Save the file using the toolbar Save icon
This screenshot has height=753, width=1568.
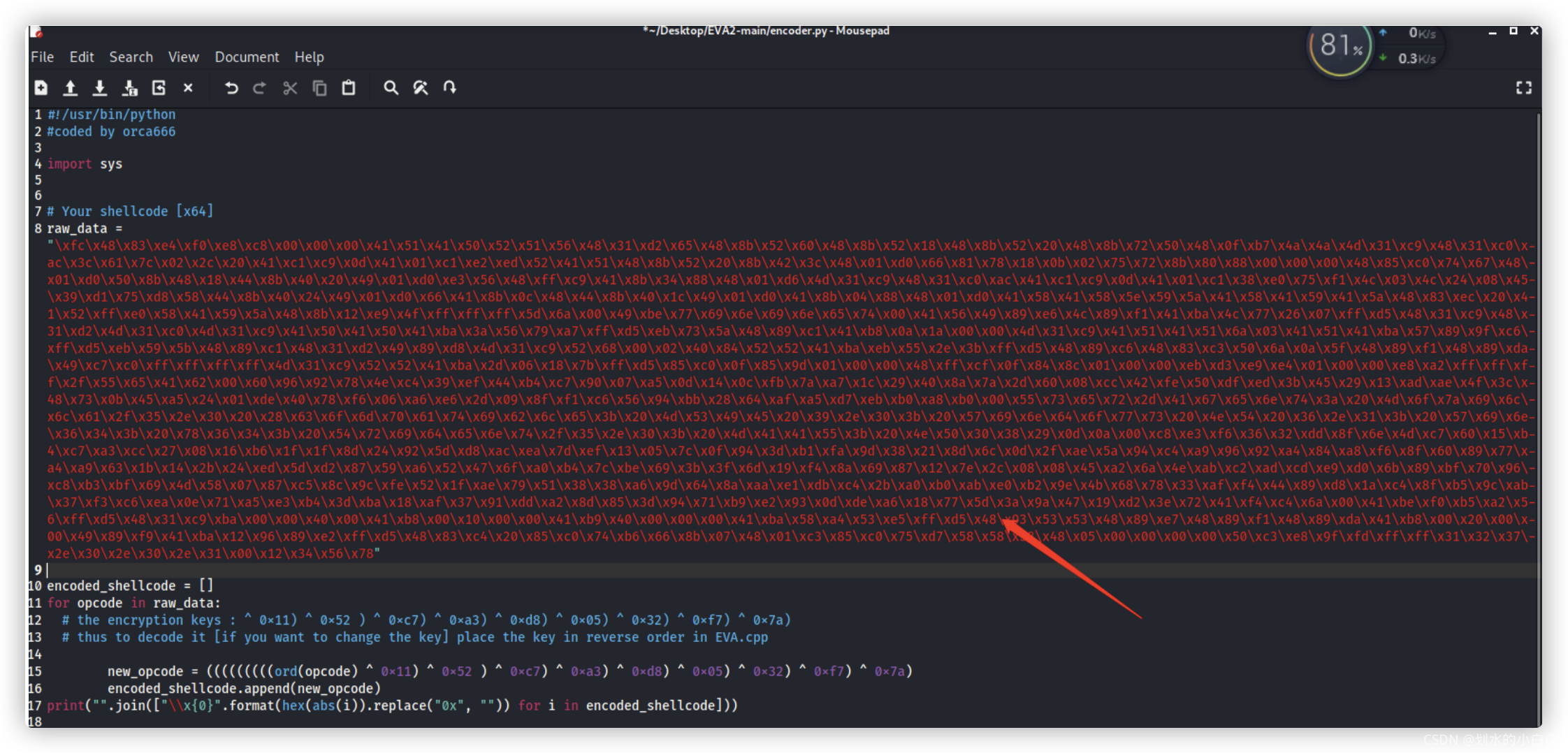pos(100,87)
